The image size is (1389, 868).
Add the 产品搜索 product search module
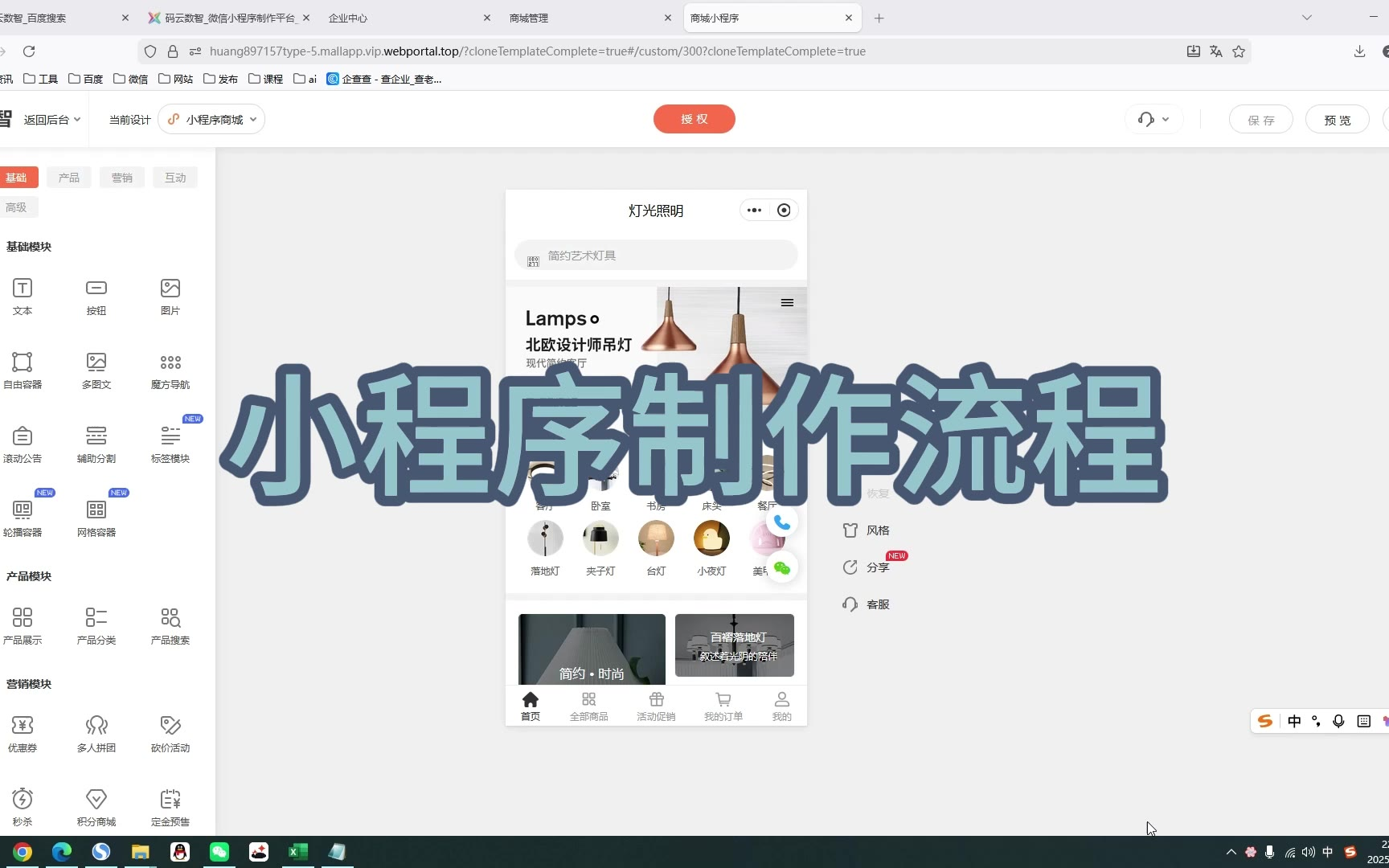pyautogui.click(x=170, y=626)
